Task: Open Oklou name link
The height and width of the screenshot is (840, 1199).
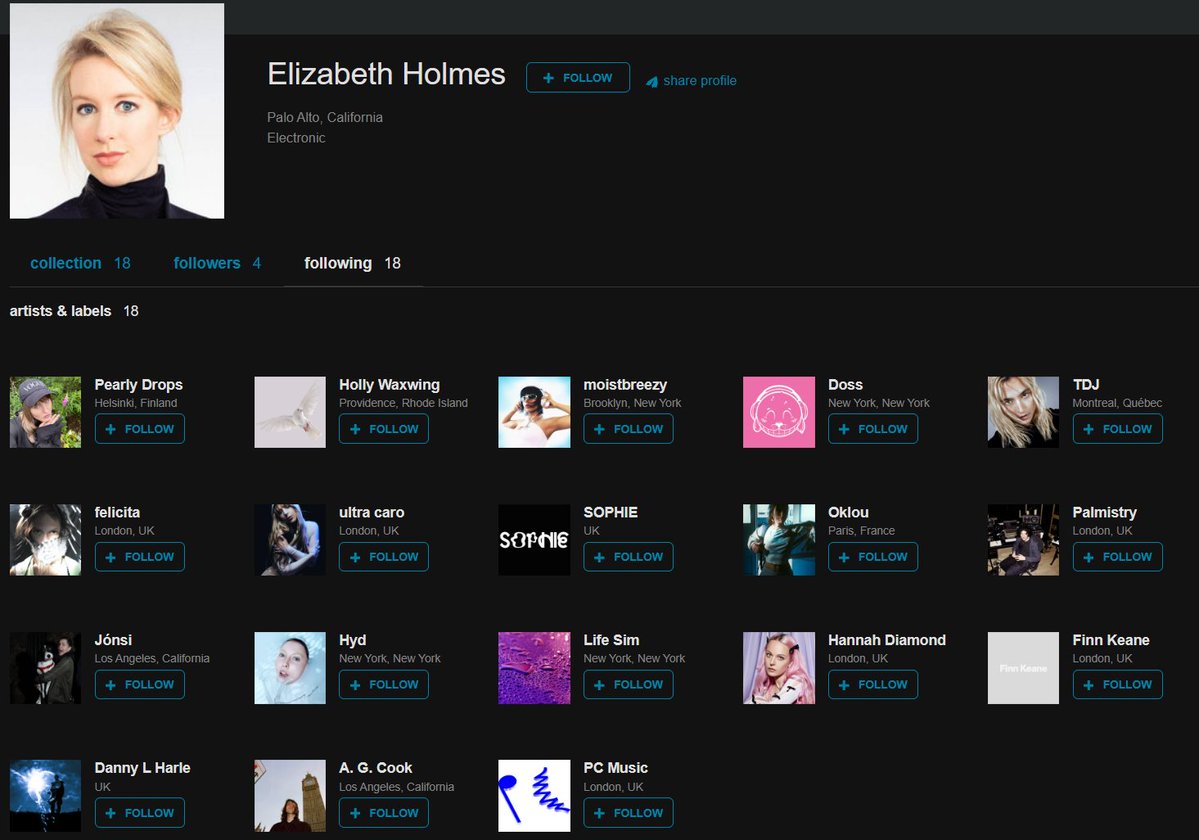Action: pyautogui.click(x=848, y=512)
